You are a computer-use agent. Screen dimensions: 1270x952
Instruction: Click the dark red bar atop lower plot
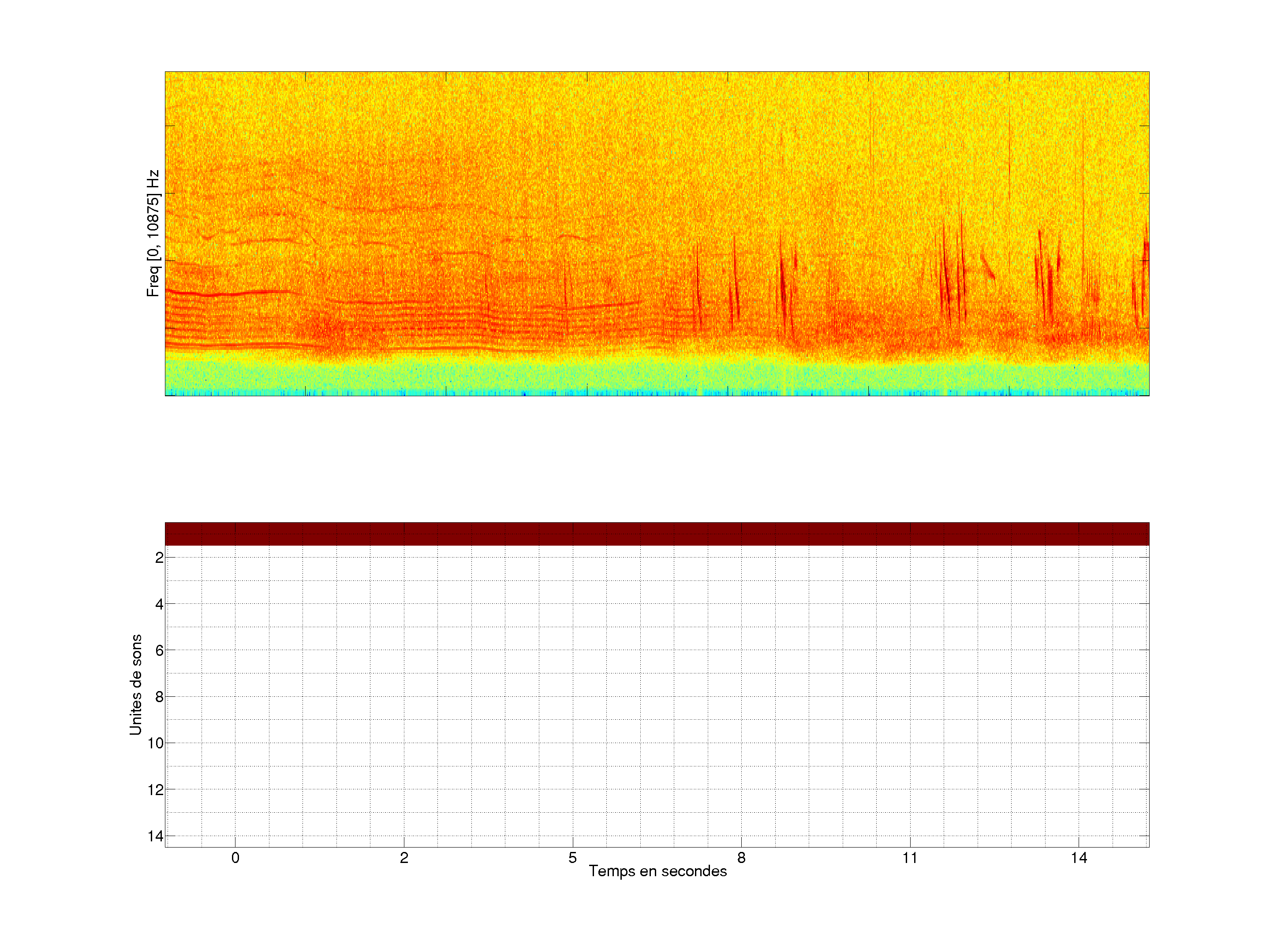click(657, 534)
